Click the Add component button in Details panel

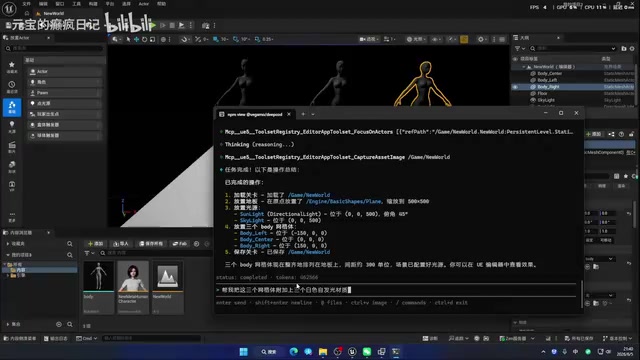[594, 134]
